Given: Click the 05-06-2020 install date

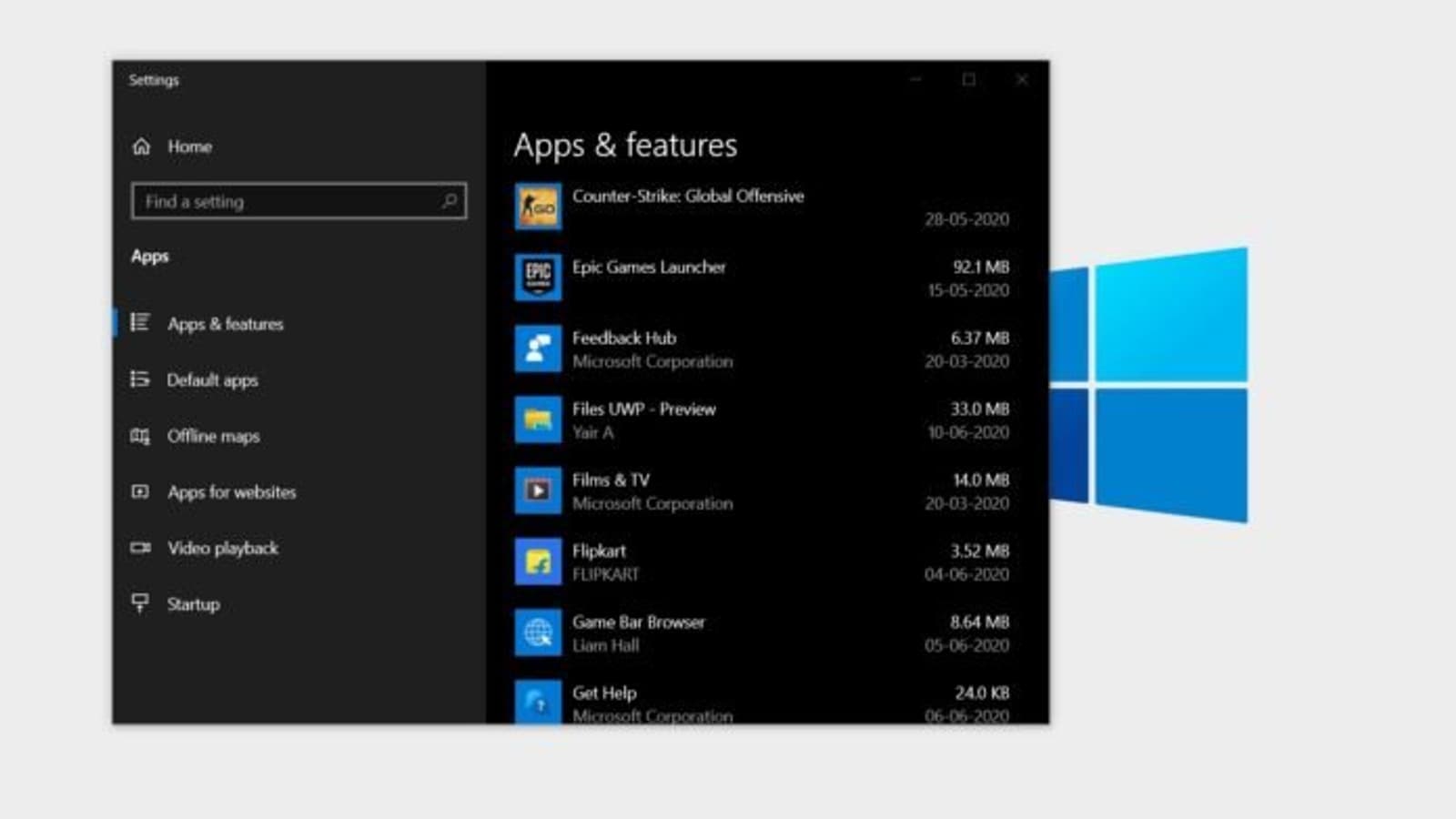Looking at the screenshot, I should 967,645.
